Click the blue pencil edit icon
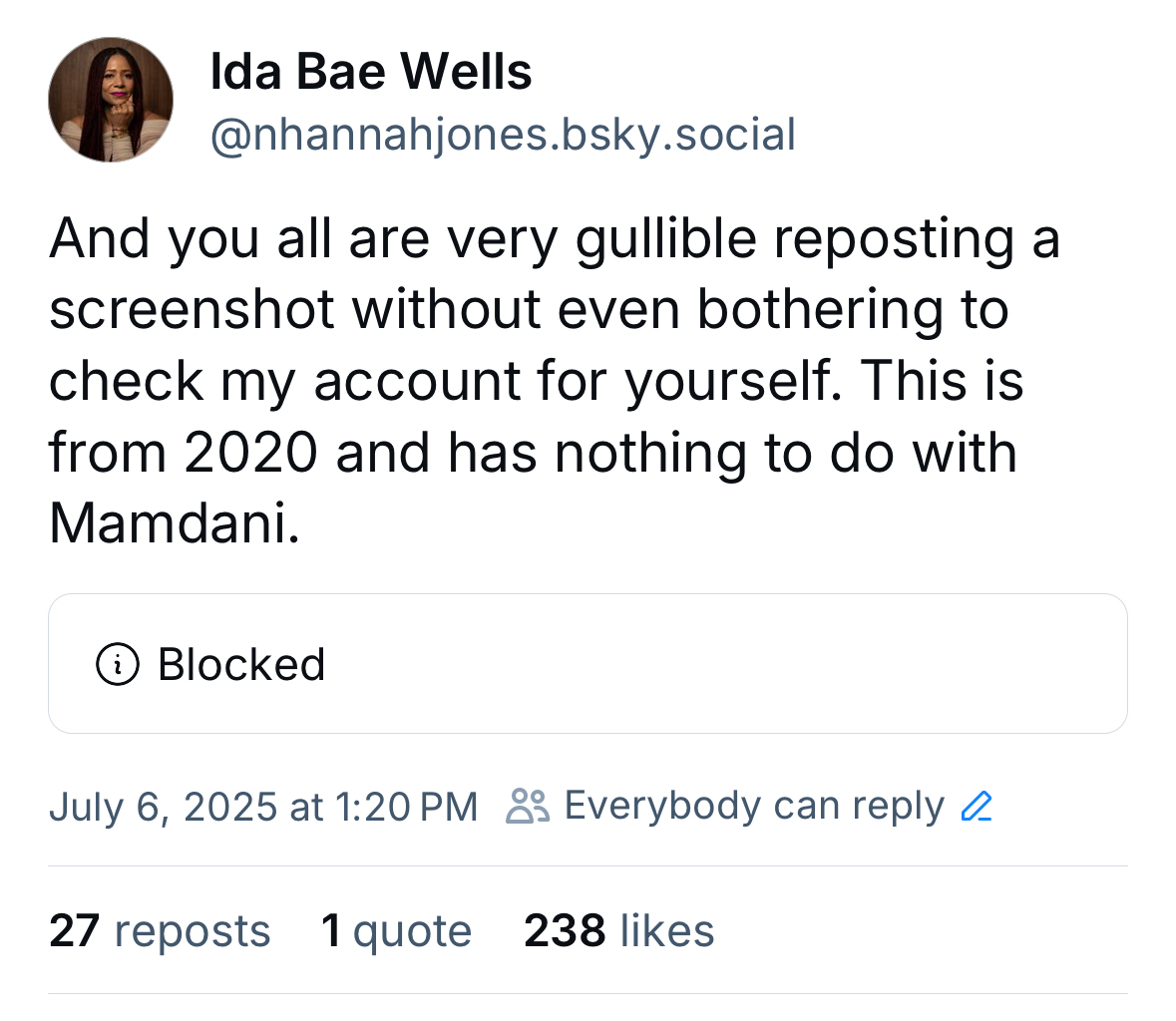Viewport: 1176px width, 1021px height. 976,806
